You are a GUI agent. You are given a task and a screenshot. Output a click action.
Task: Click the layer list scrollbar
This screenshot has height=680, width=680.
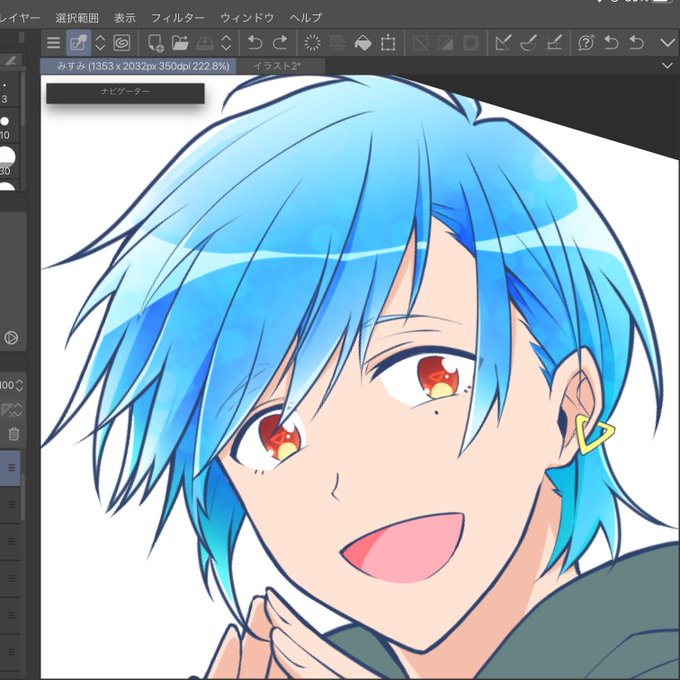pos(23,497)
